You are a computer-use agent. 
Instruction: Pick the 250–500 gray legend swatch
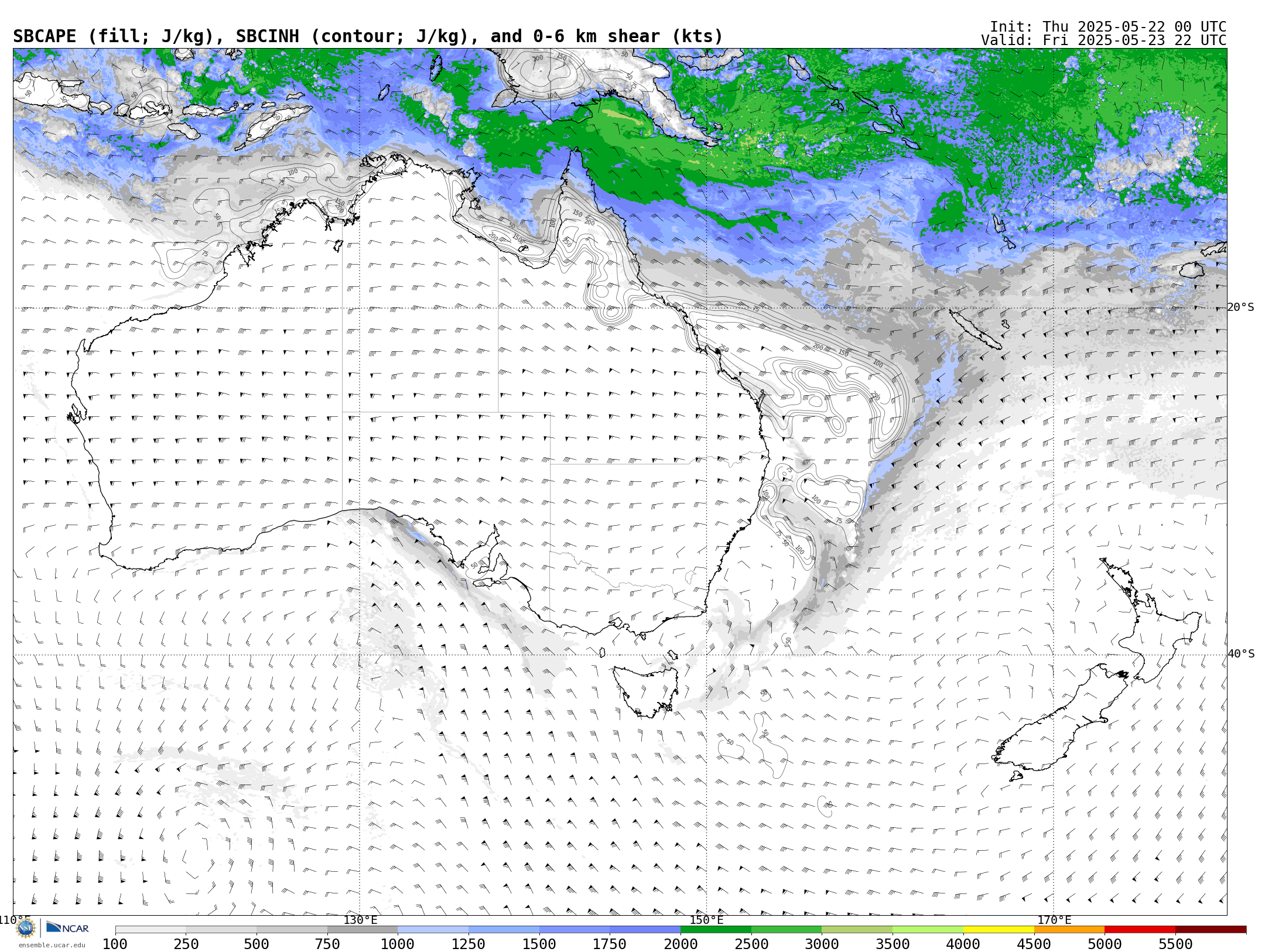click(x=221, y=930)
